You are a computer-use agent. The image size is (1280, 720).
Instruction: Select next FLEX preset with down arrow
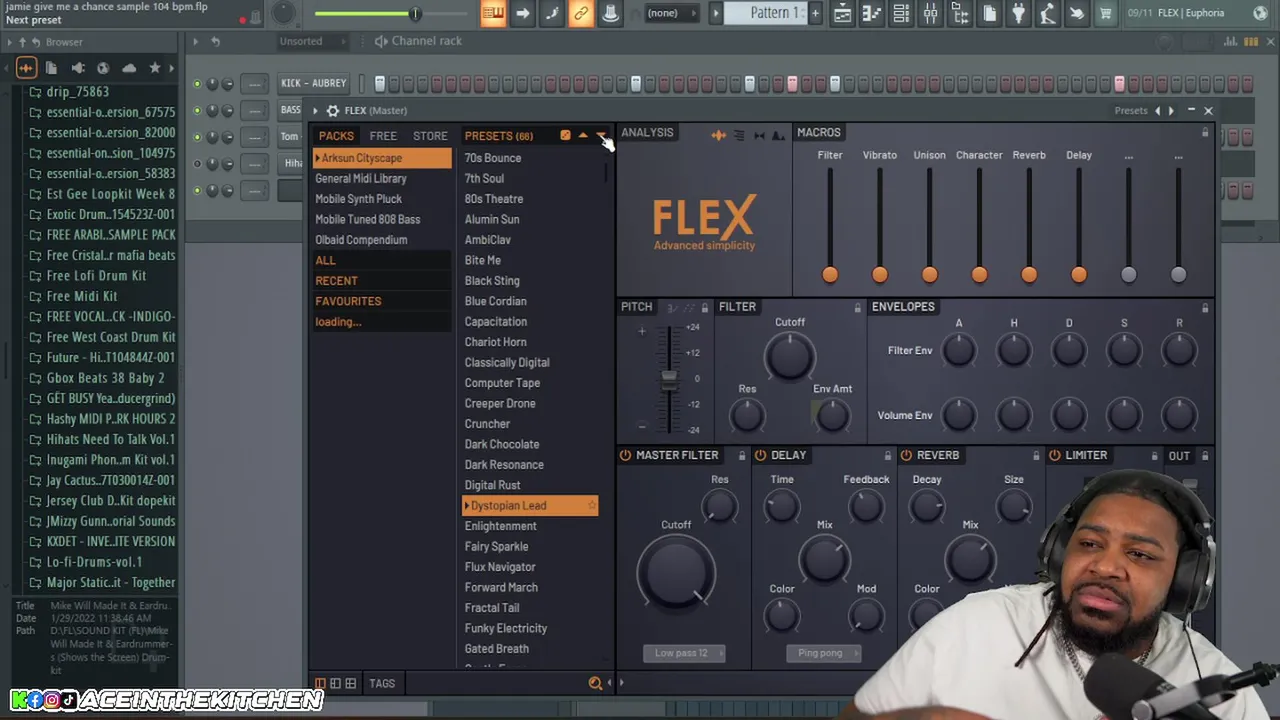point(600,135)
